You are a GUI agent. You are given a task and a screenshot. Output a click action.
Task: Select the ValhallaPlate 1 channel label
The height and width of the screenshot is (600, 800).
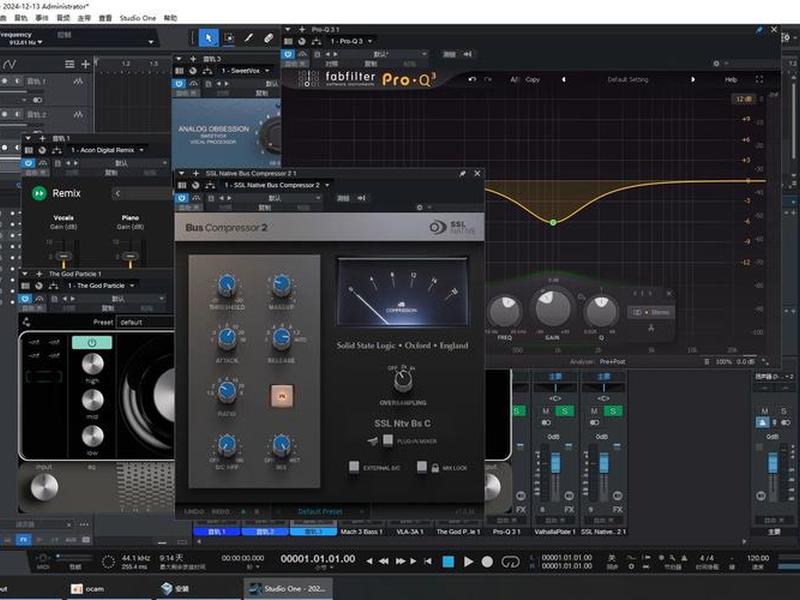[555, 532]
